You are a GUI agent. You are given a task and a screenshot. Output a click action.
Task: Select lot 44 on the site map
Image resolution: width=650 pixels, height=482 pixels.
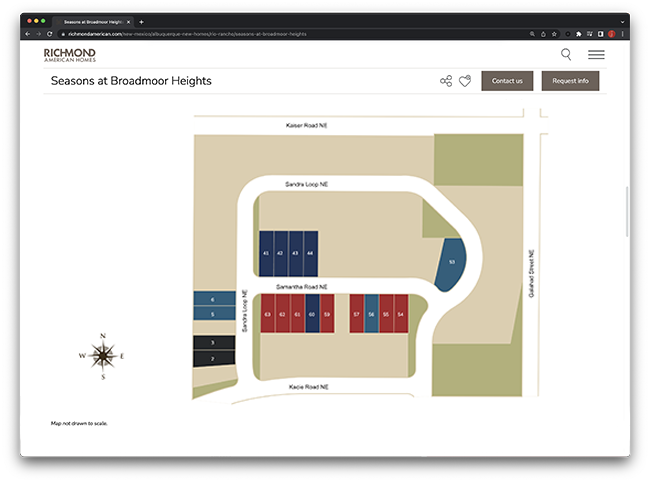click(x=310, y=253)
